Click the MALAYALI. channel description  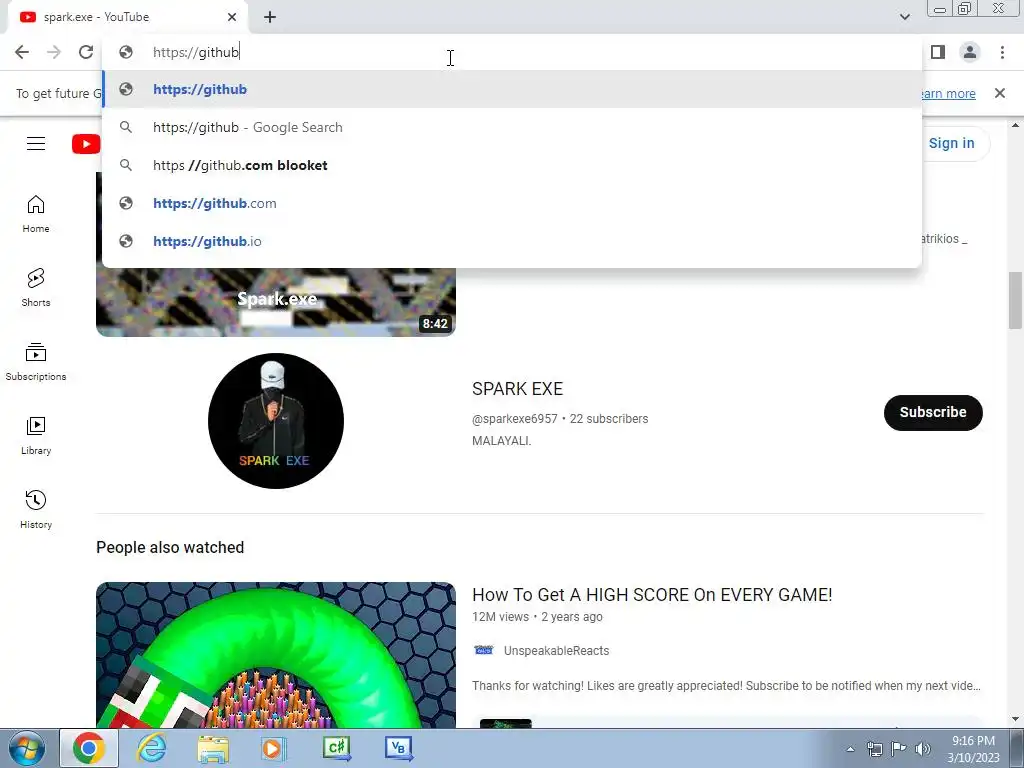(x=502, y=441)
